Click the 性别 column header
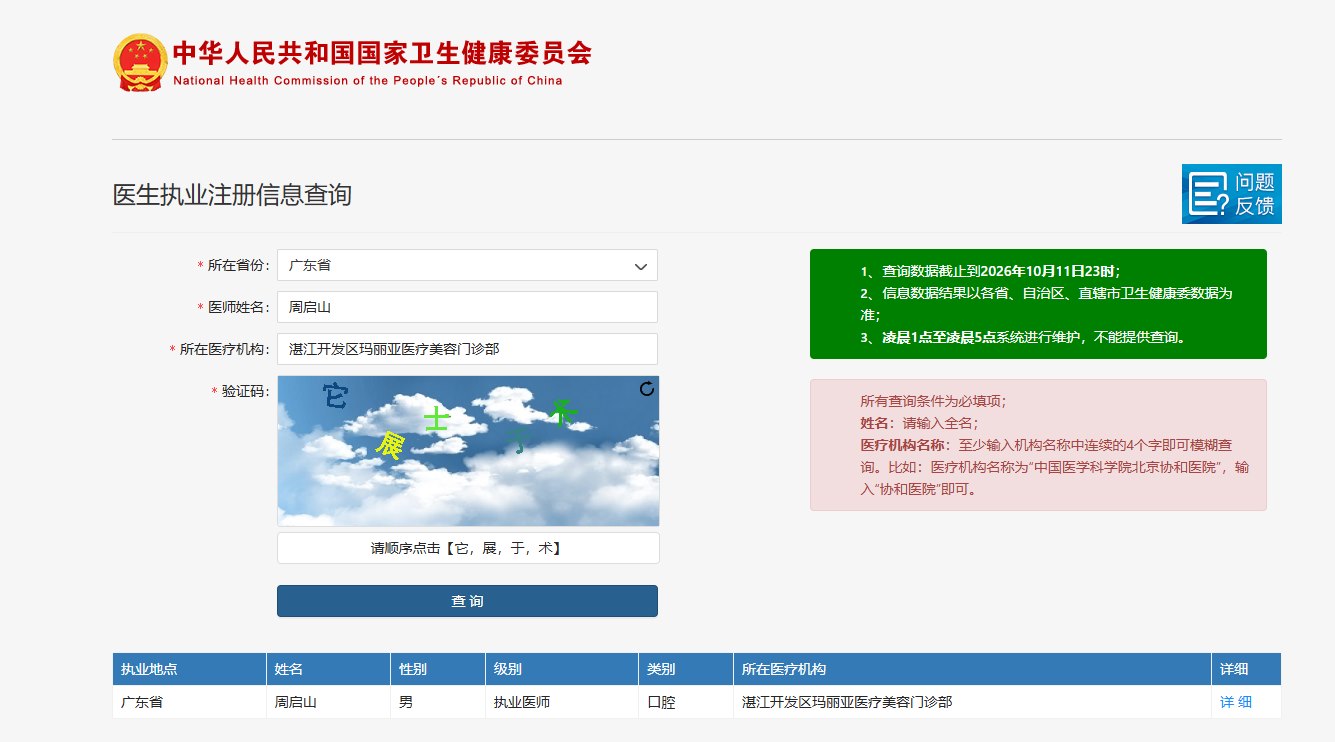Viewport: 1335px width, 742px height. click(438, 669)
